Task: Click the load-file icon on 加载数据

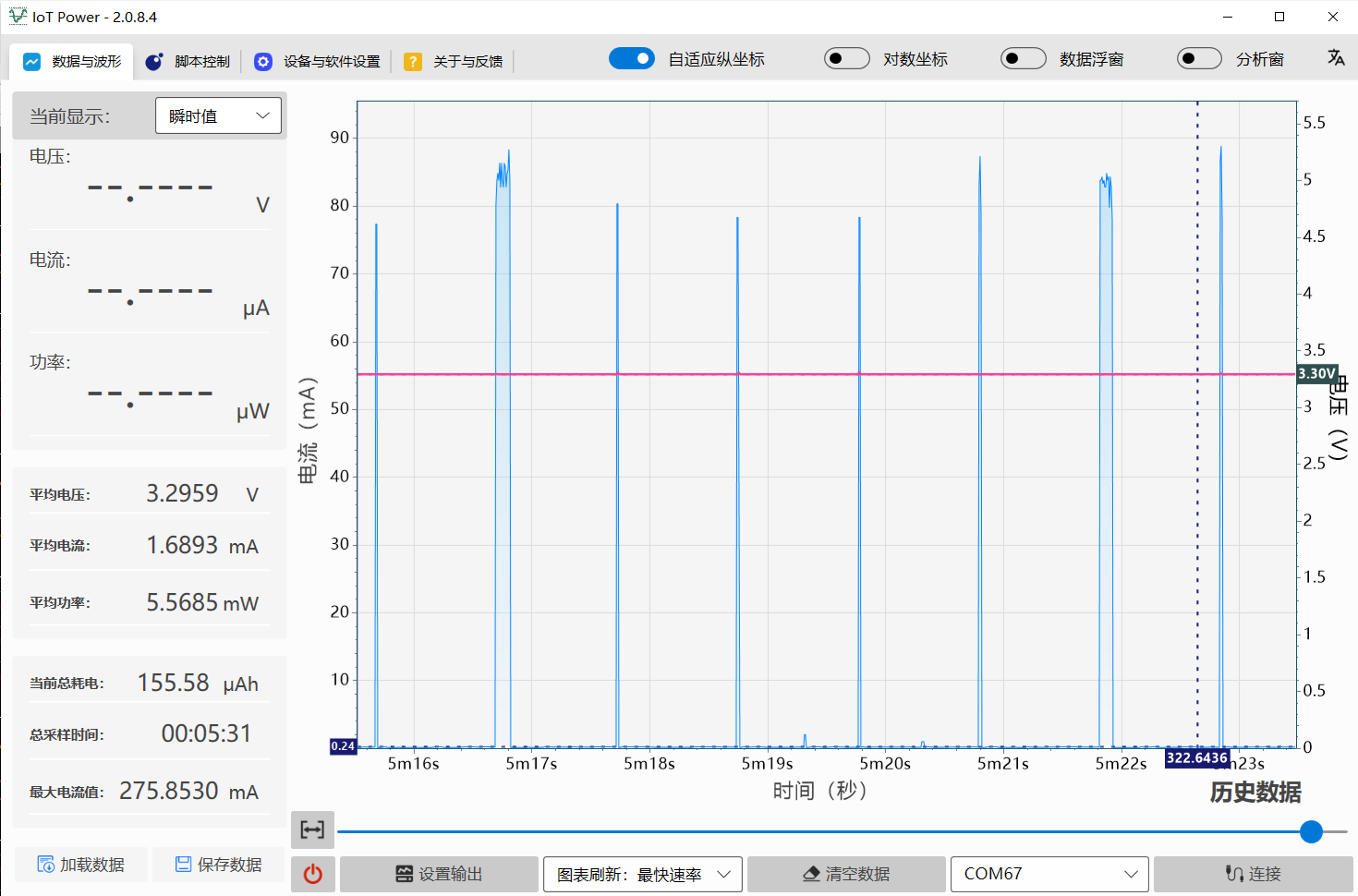Action: tap(45, 865)
